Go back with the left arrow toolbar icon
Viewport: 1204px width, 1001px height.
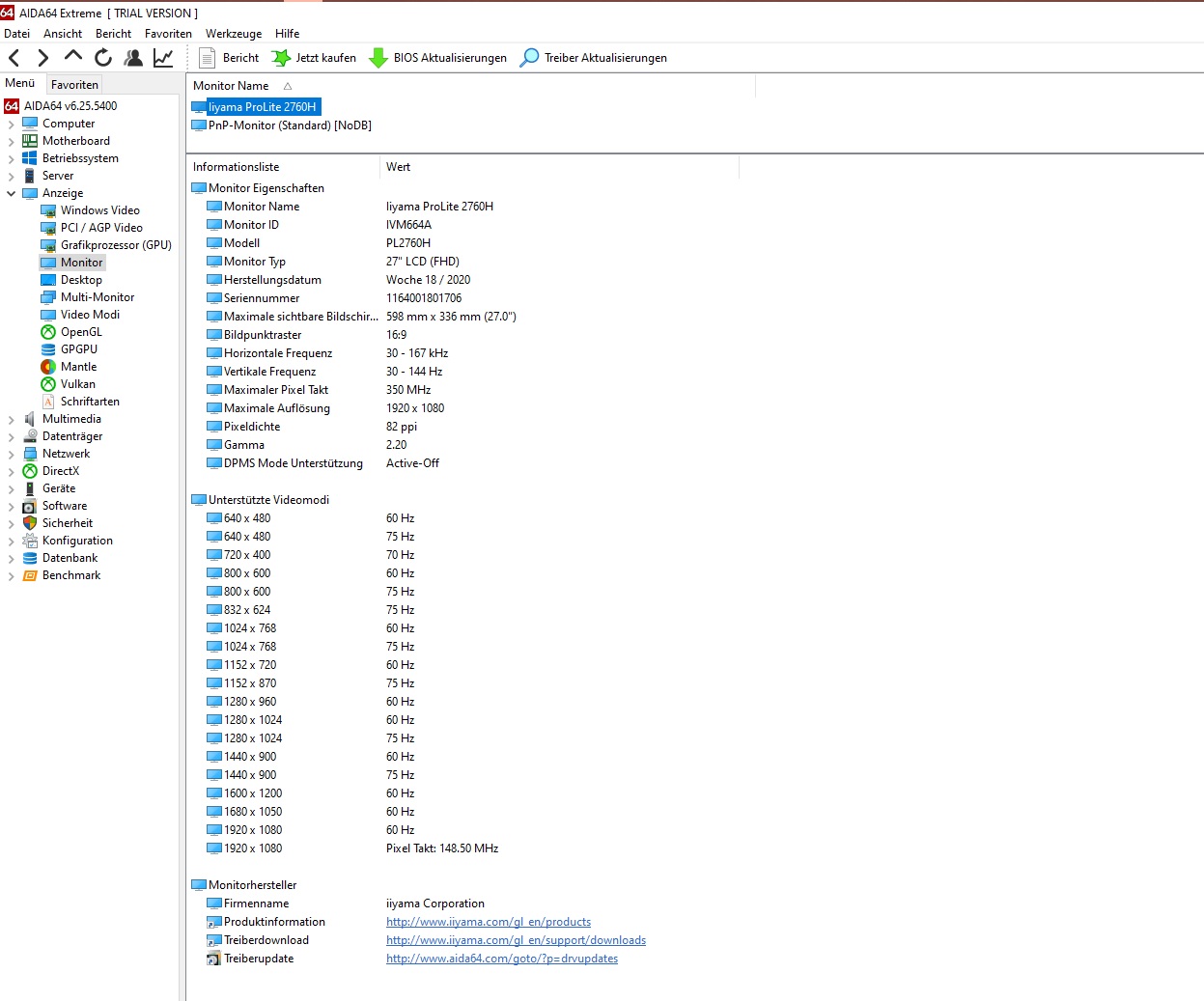pos(14,58)
